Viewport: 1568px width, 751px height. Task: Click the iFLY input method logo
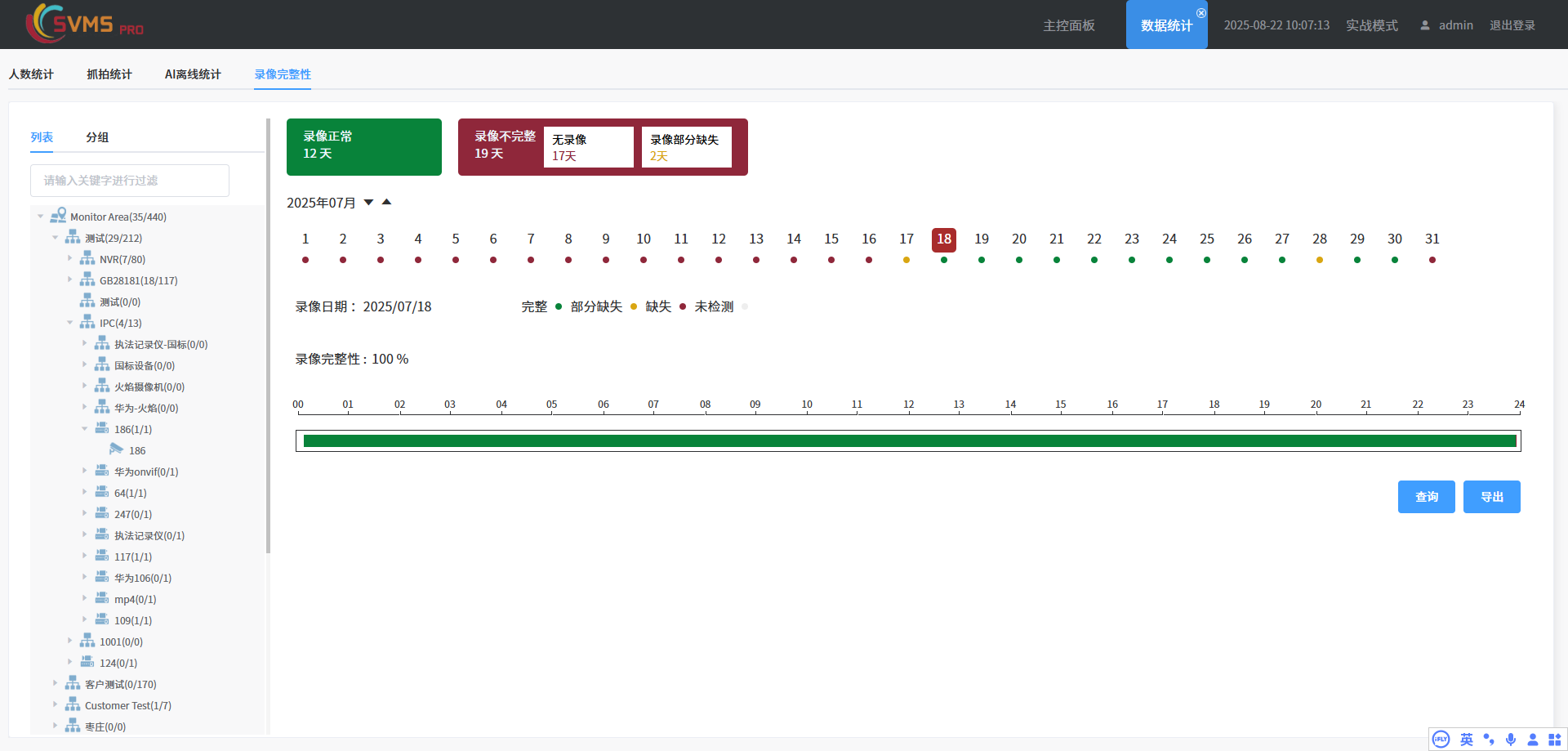[1441, 739]
